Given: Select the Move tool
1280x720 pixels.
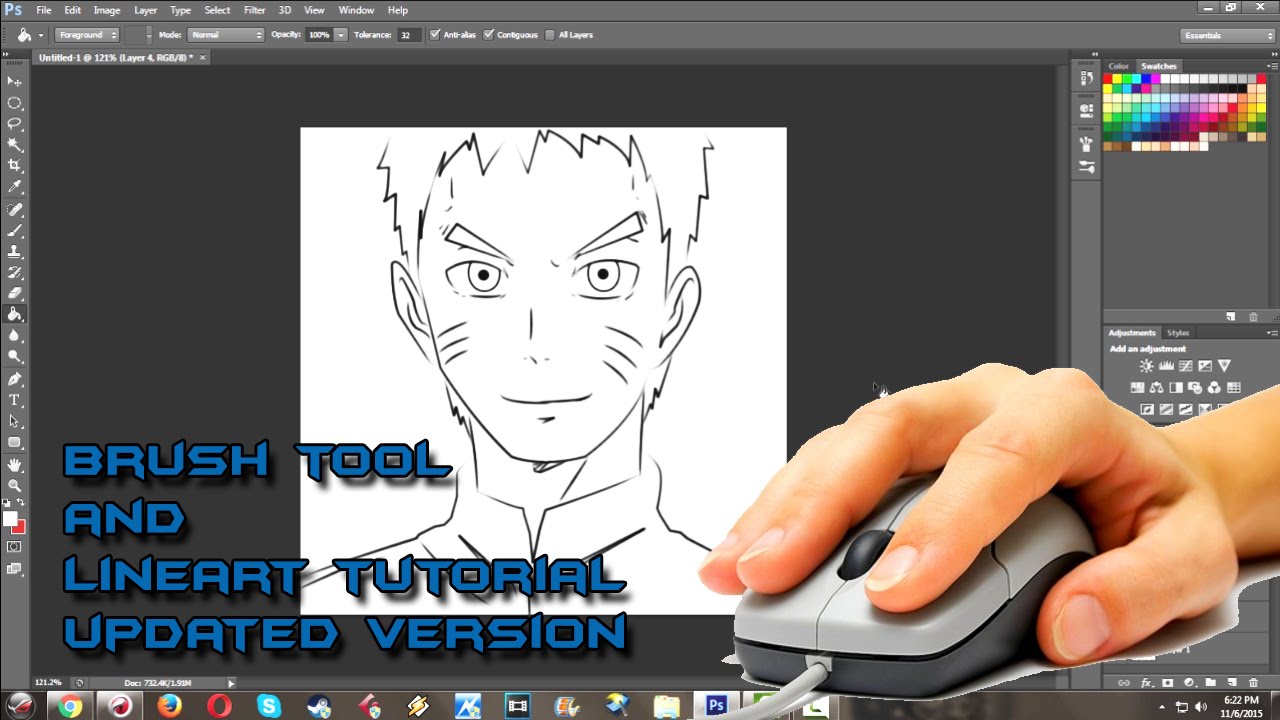Looking at the screenshot, I should coord(14,81).
